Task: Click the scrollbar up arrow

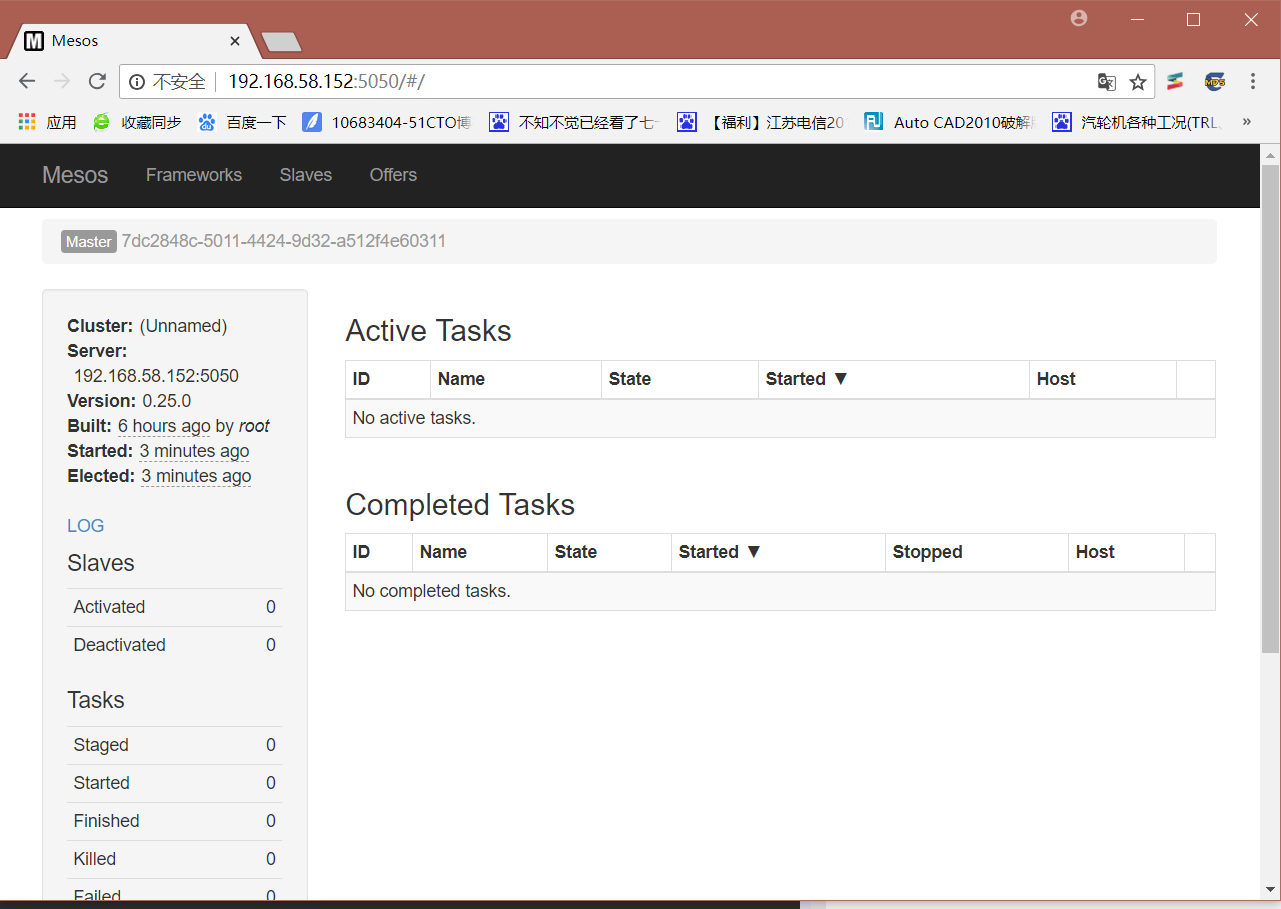Action: (x=1270, y=154)
